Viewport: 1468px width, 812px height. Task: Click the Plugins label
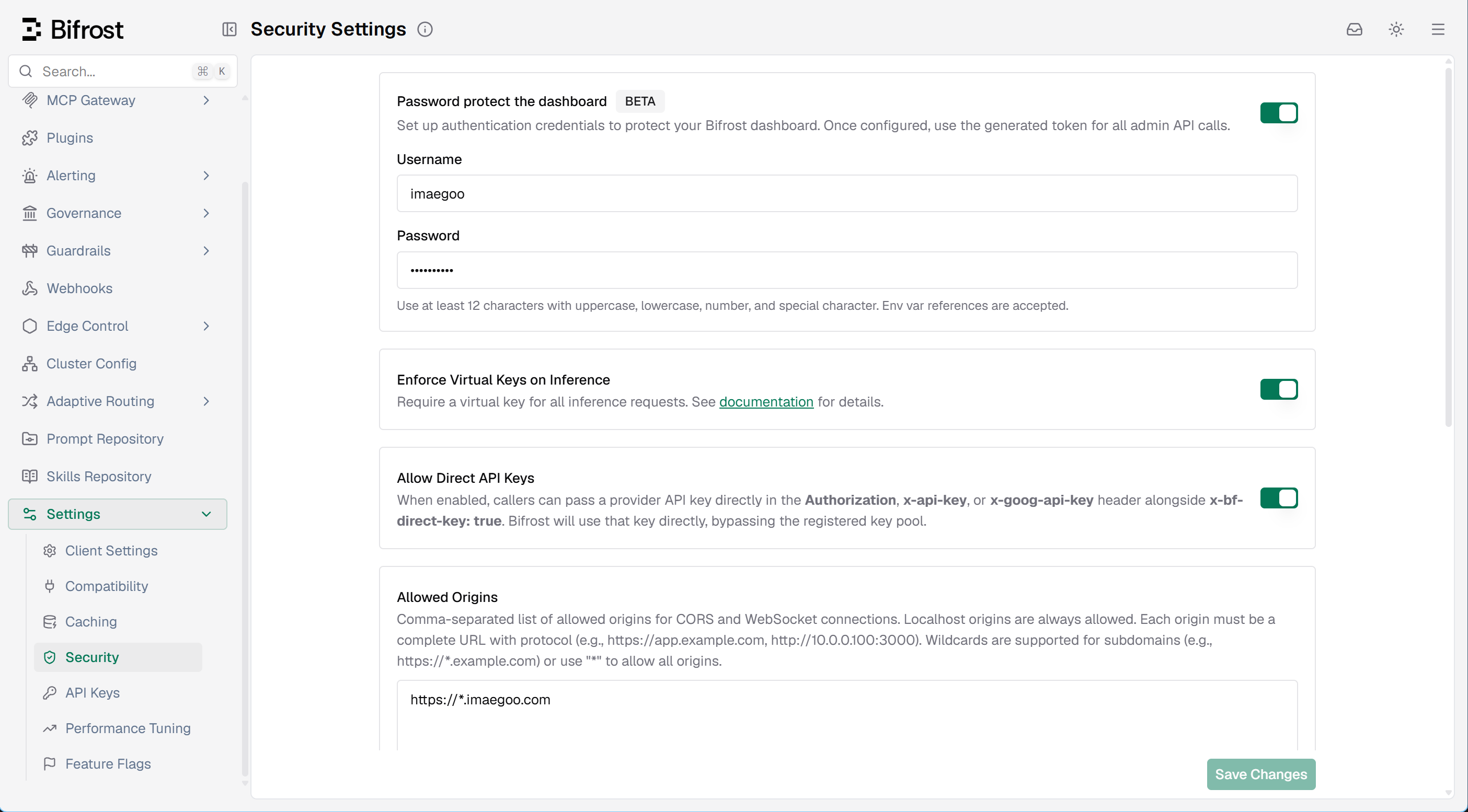[70, 138]
